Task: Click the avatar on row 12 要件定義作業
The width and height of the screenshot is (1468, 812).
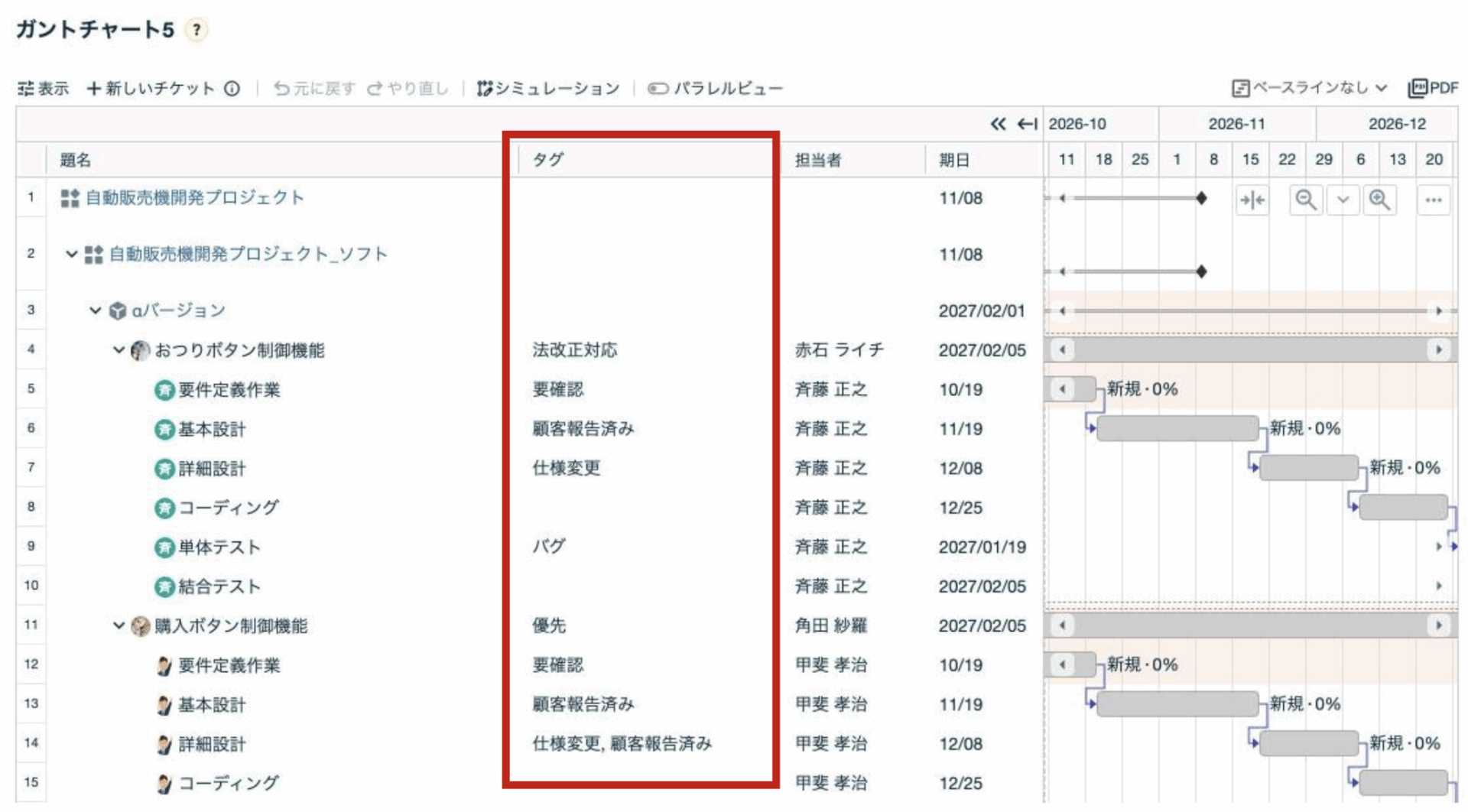Action: pos(164,666)
